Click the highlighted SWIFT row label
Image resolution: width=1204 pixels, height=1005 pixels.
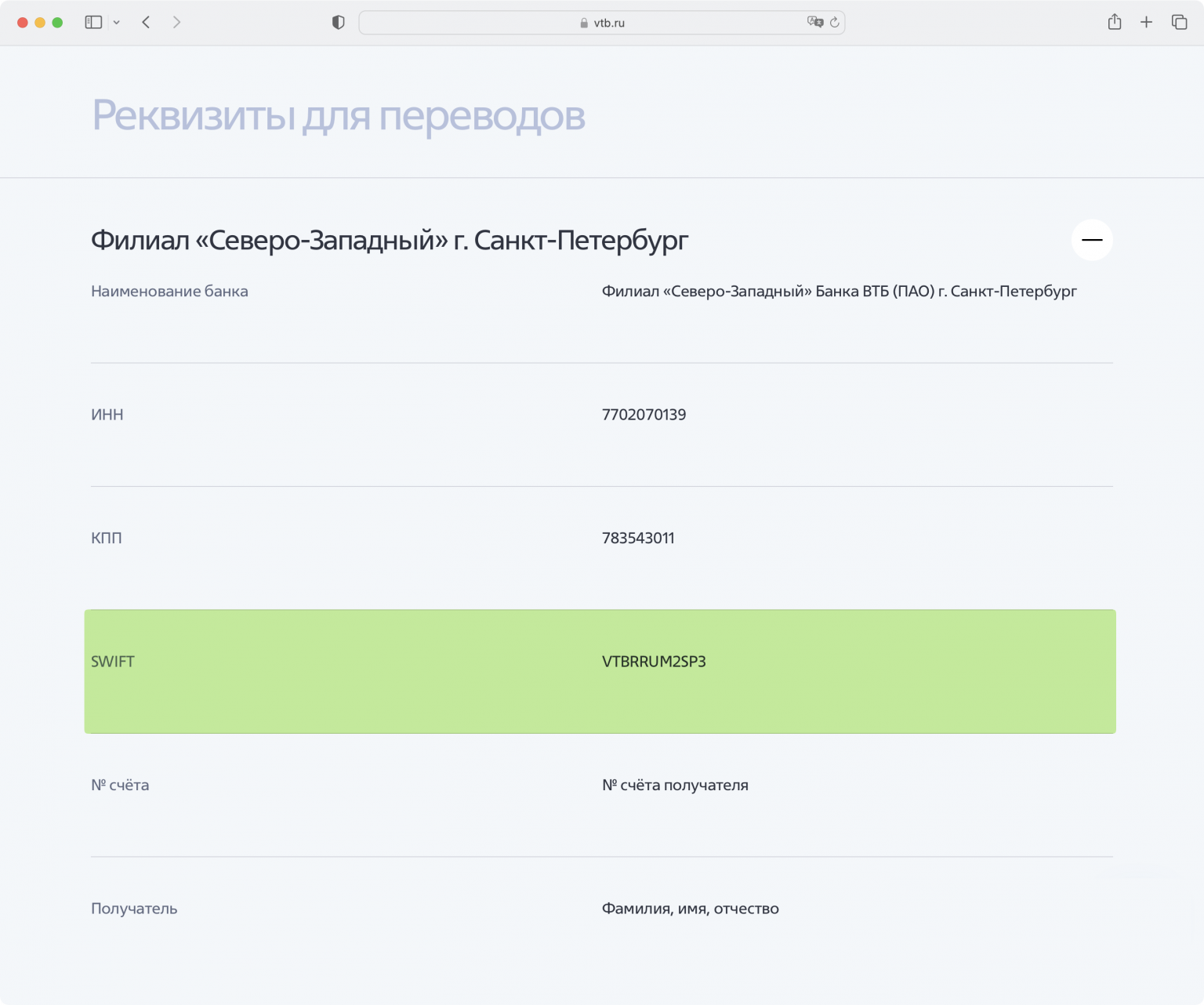(113, 662)
